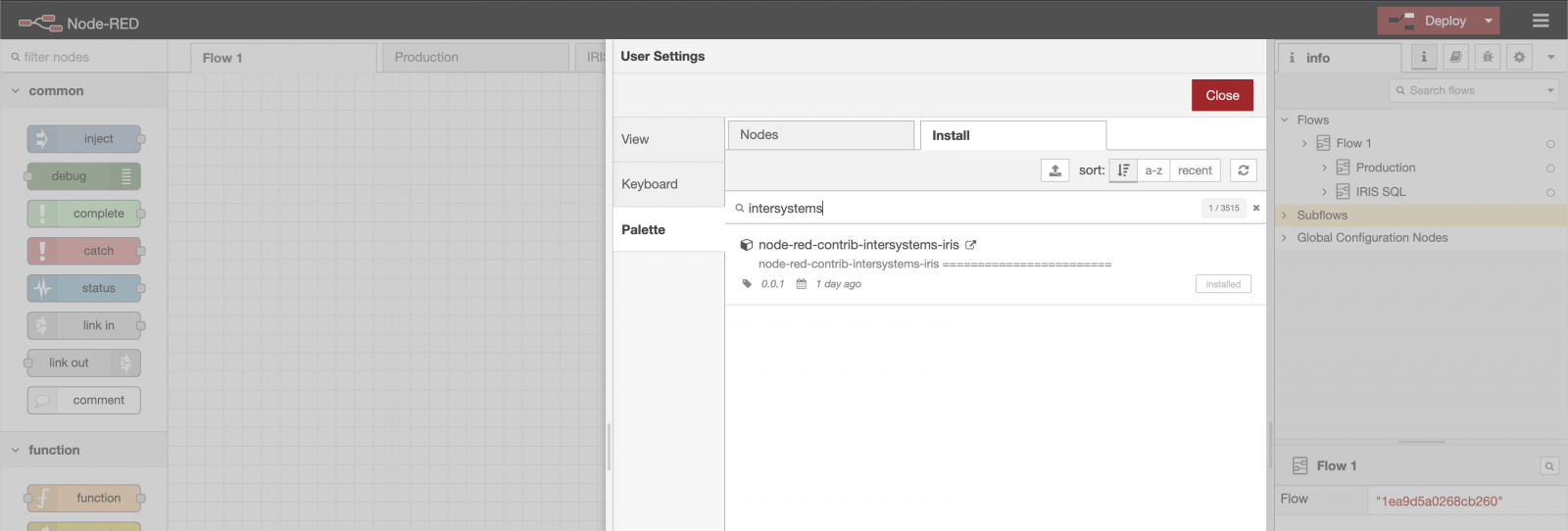Select the Palette settings section
The image size is (1568, 531).
tap(668, 229)
